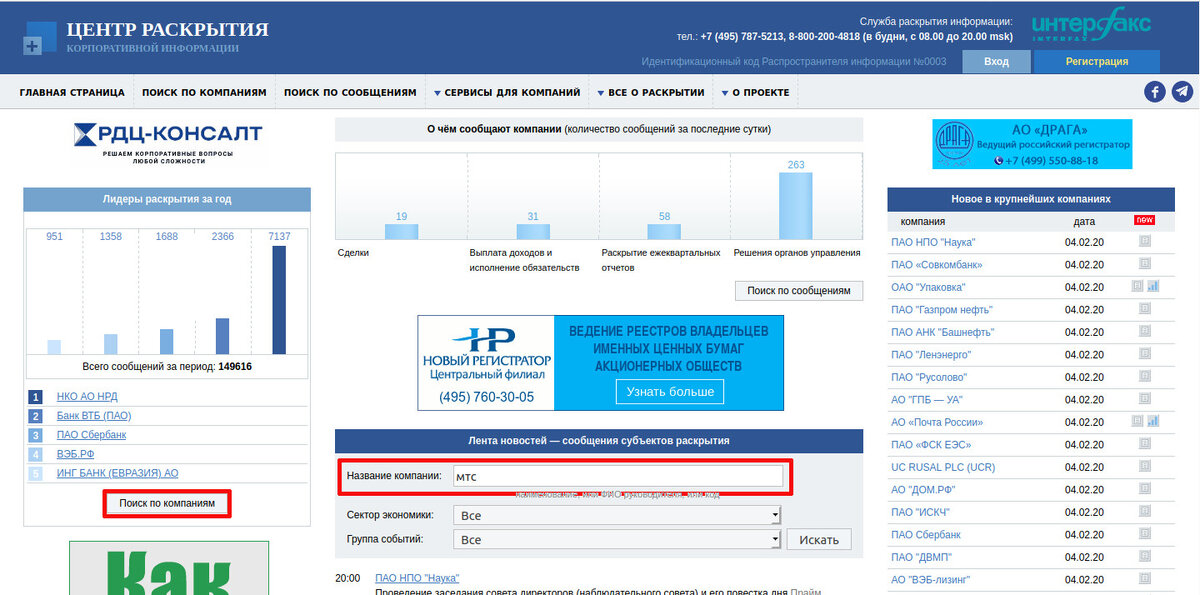Open the ИНГ БАНК (ЕВРАЗИЯ) АО link
This screenshot has width=1200, height=595.
[118, 473]
